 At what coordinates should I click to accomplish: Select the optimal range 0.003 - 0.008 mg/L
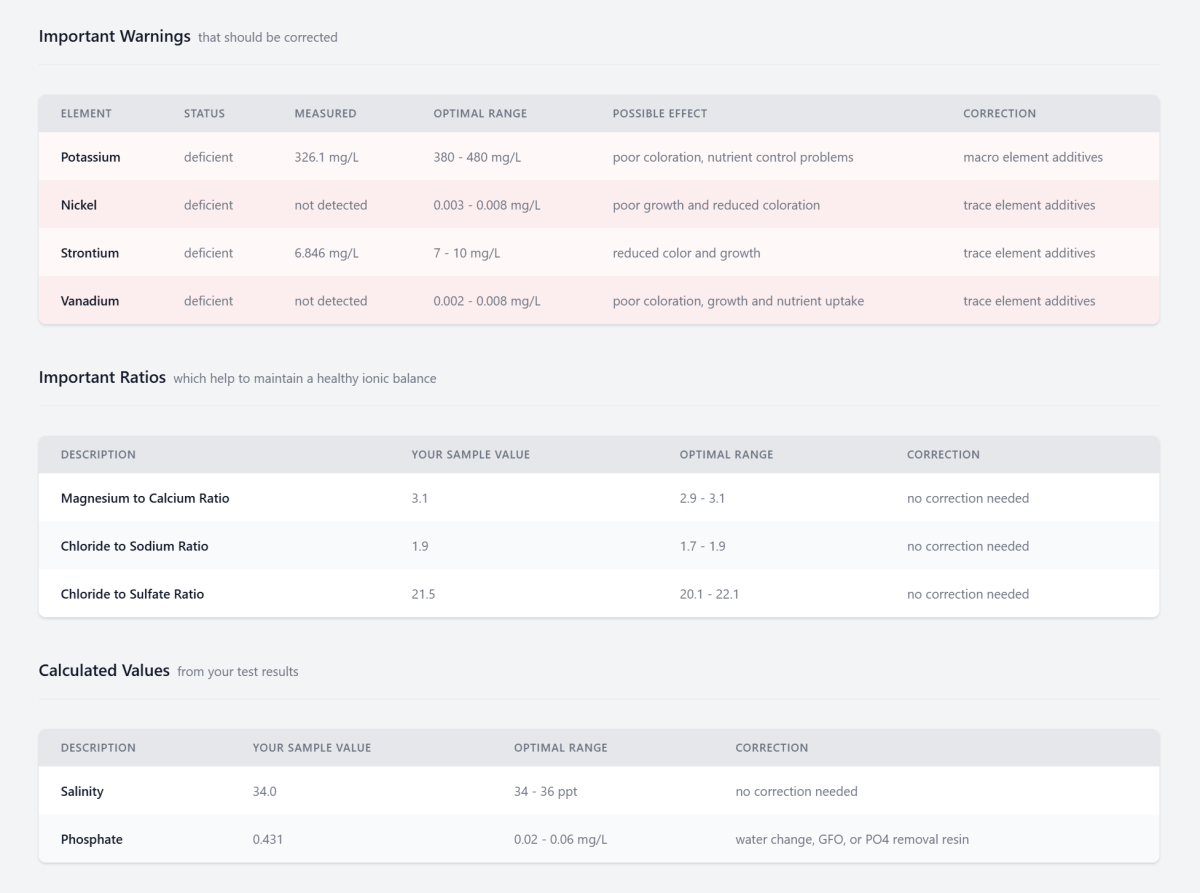point(487,205)
